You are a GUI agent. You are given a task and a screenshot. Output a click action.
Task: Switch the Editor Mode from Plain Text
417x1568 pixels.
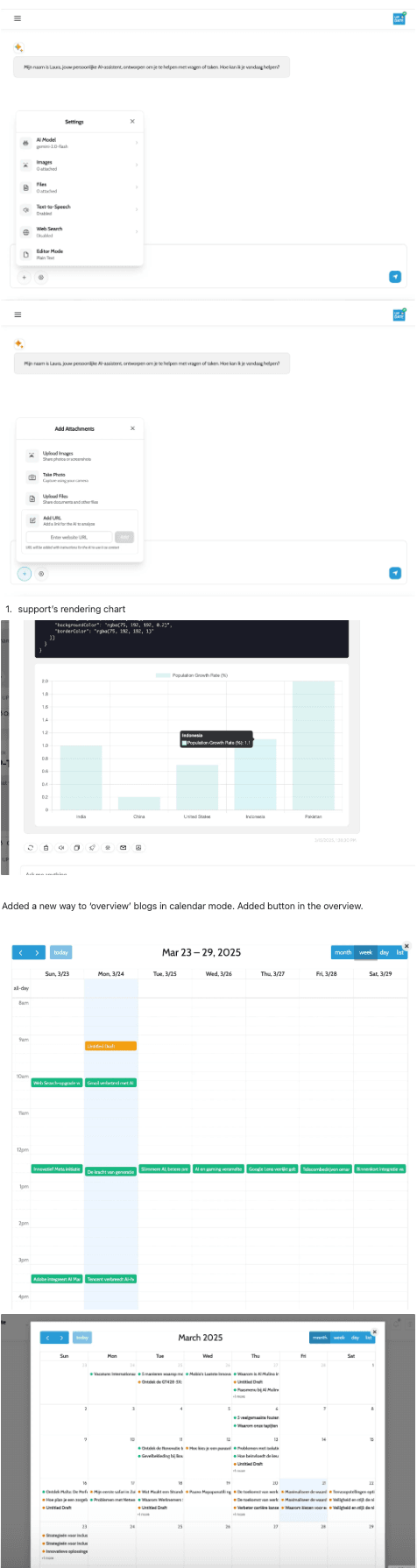click(80, 254)
